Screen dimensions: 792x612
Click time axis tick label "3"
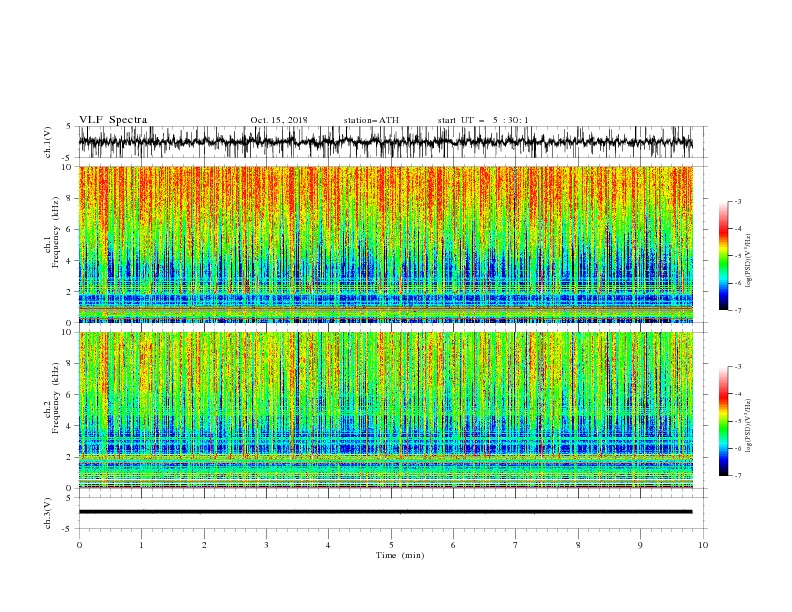pyautogui.click(x=267, y=545)
